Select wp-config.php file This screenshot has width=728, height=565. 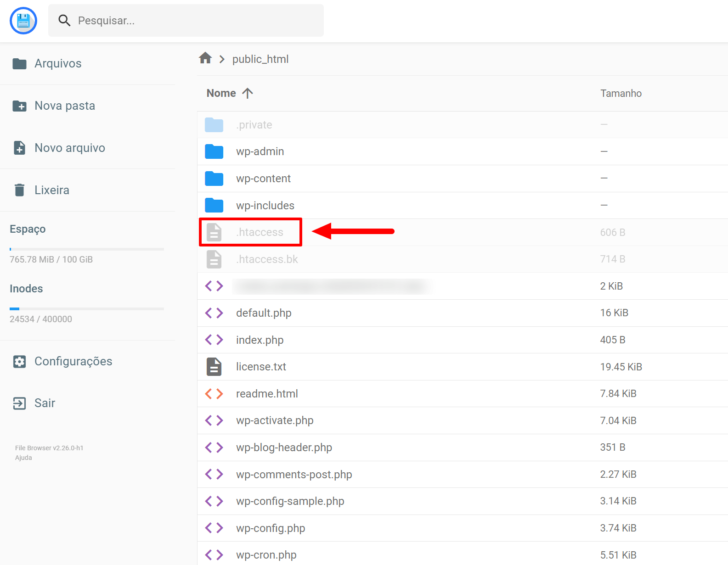[x=462, y=528]
